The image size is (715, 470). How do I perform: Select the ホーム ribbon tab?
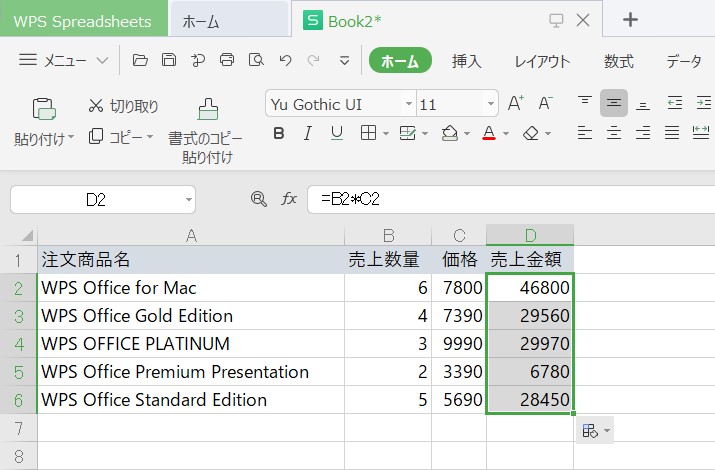(400, 60)
